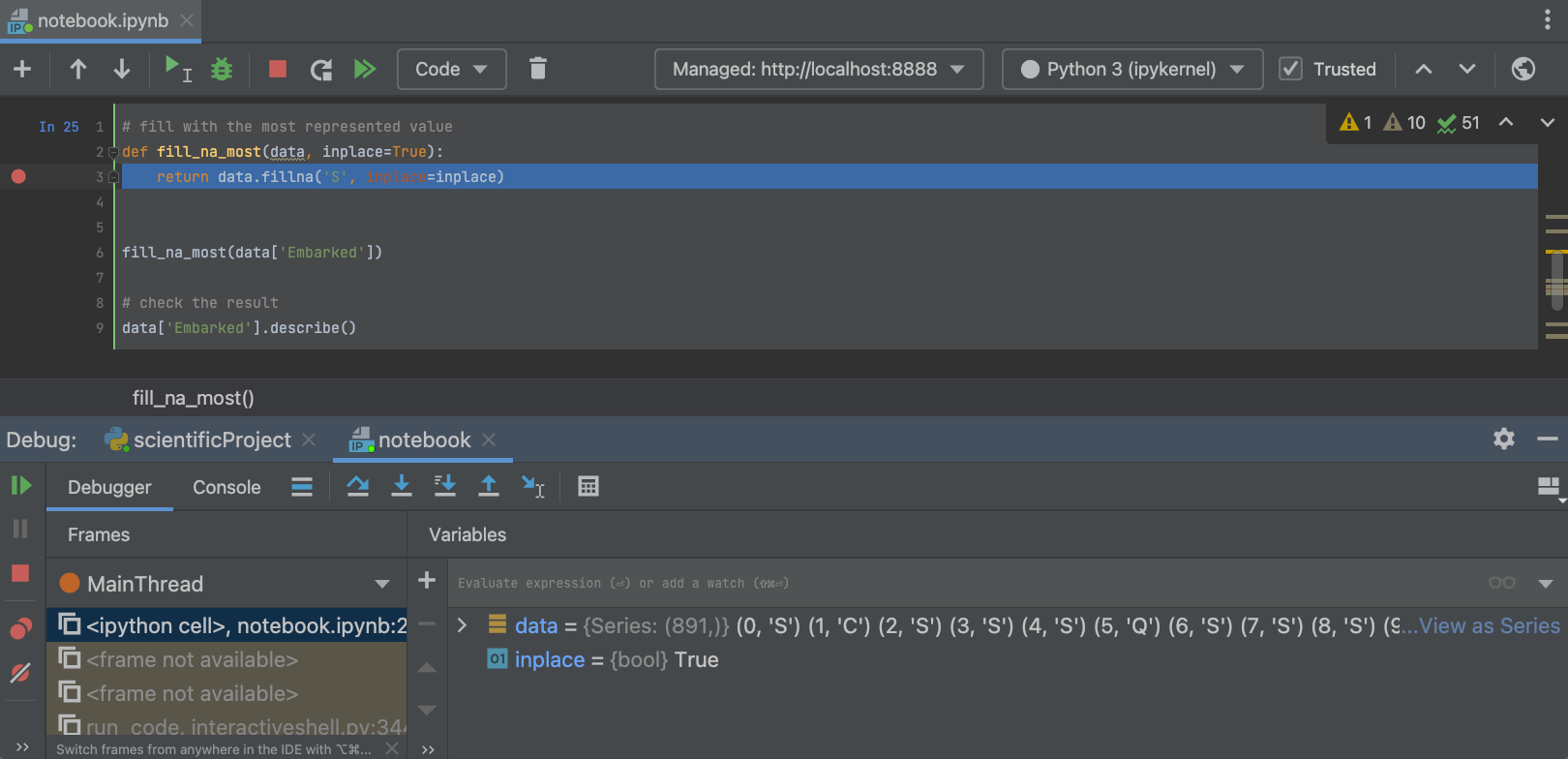Viewport: 1568px width, 759px height.
Task: Expand the data variable tree node
Action: click(x=463, y=625)
